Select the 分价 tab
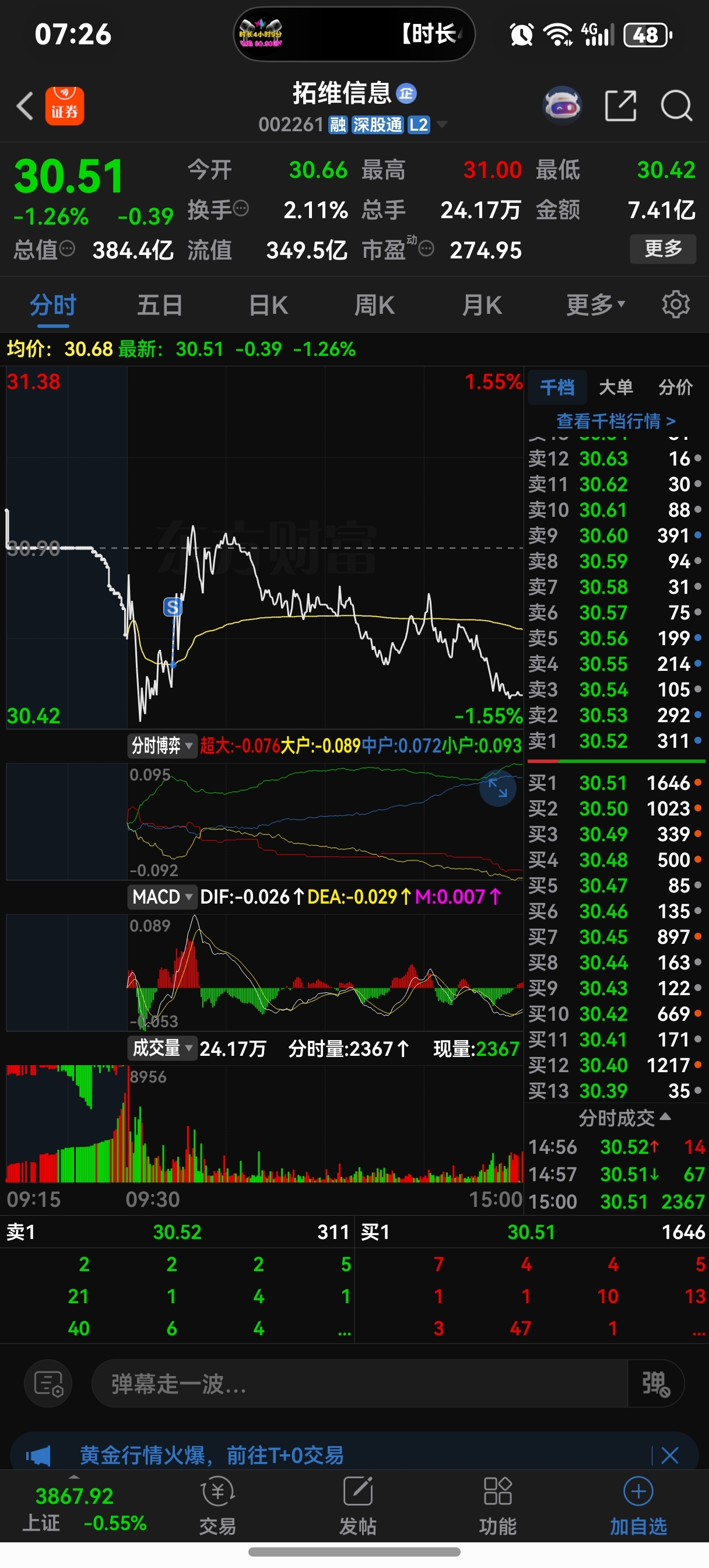 (676, 387)
